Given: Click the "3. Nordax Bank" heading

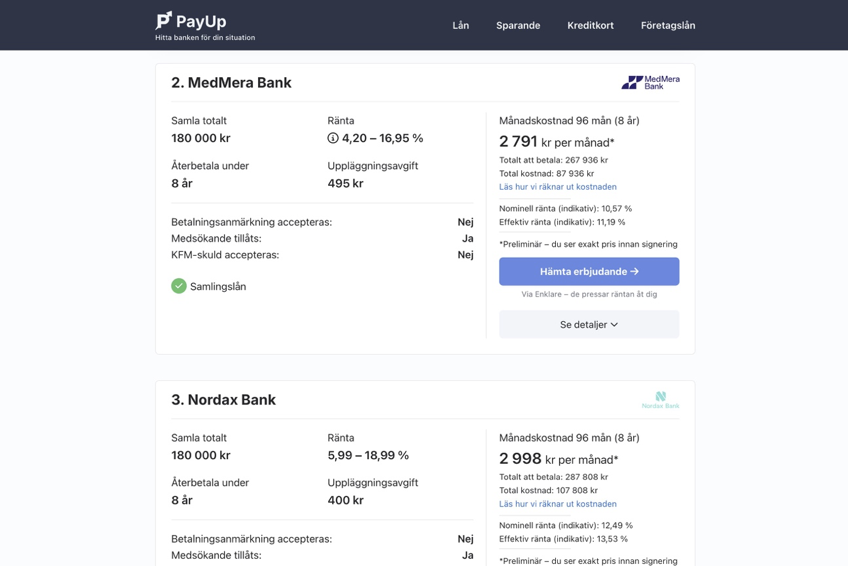Looking at the screenshot, I should pyautogui.click(x=223, y=400).
